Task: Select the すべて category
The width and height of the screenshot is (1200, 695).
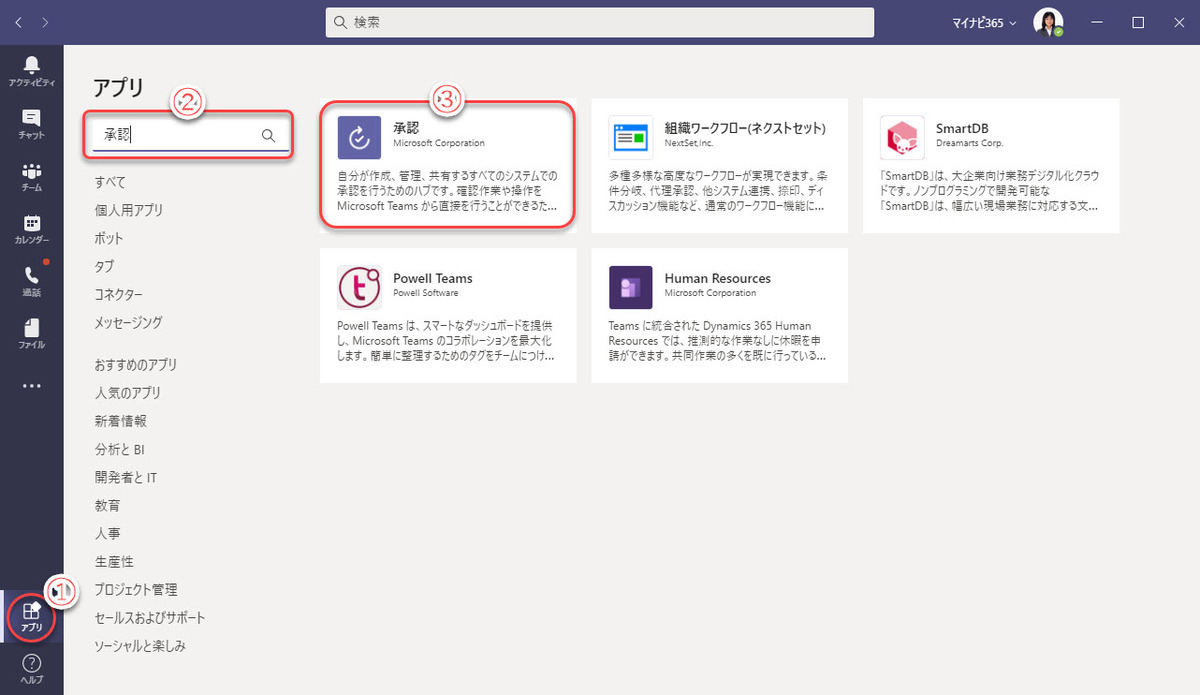Action: click(x=110, y=182)
